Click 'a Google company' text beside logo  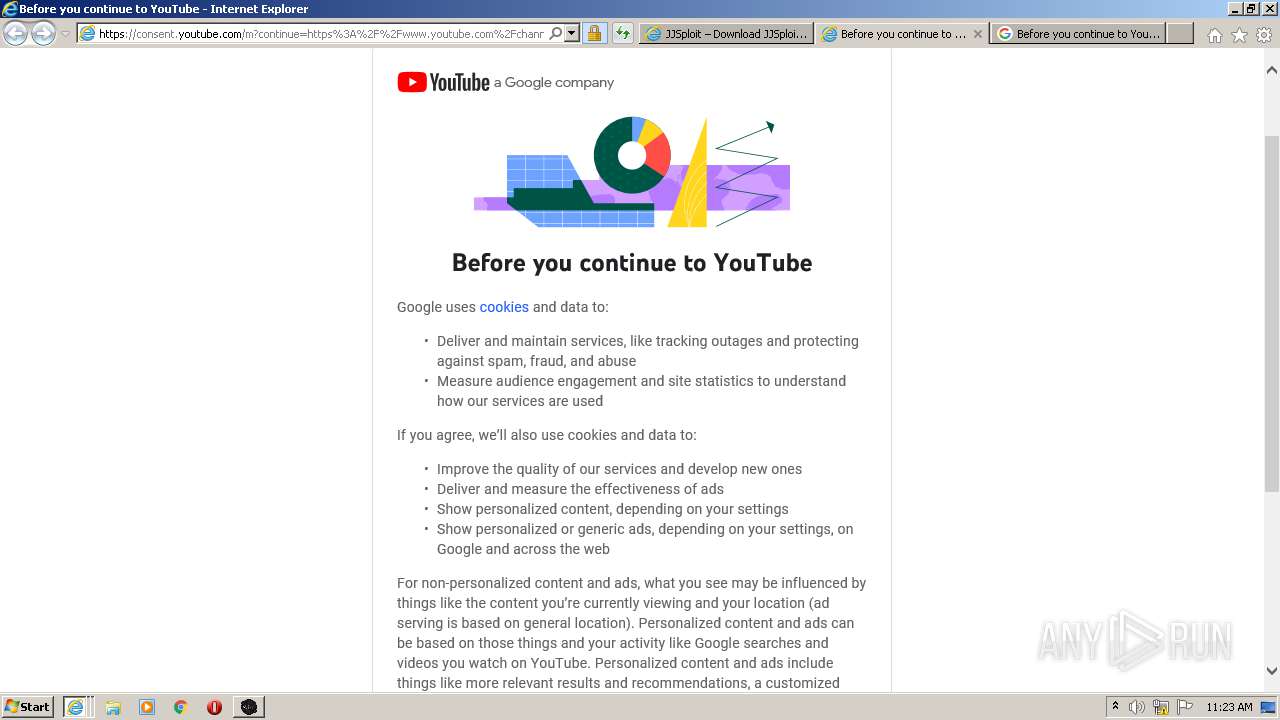554,82
